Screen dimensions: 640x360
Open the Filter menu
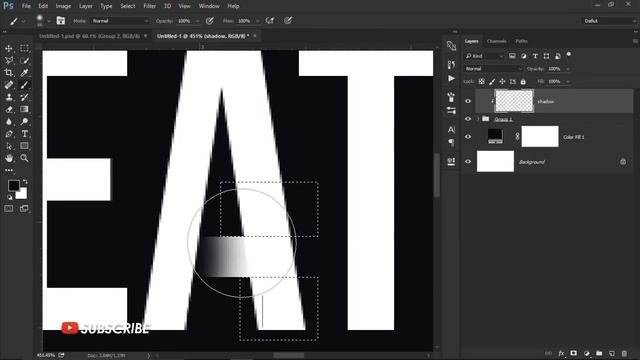coord(149,6)
